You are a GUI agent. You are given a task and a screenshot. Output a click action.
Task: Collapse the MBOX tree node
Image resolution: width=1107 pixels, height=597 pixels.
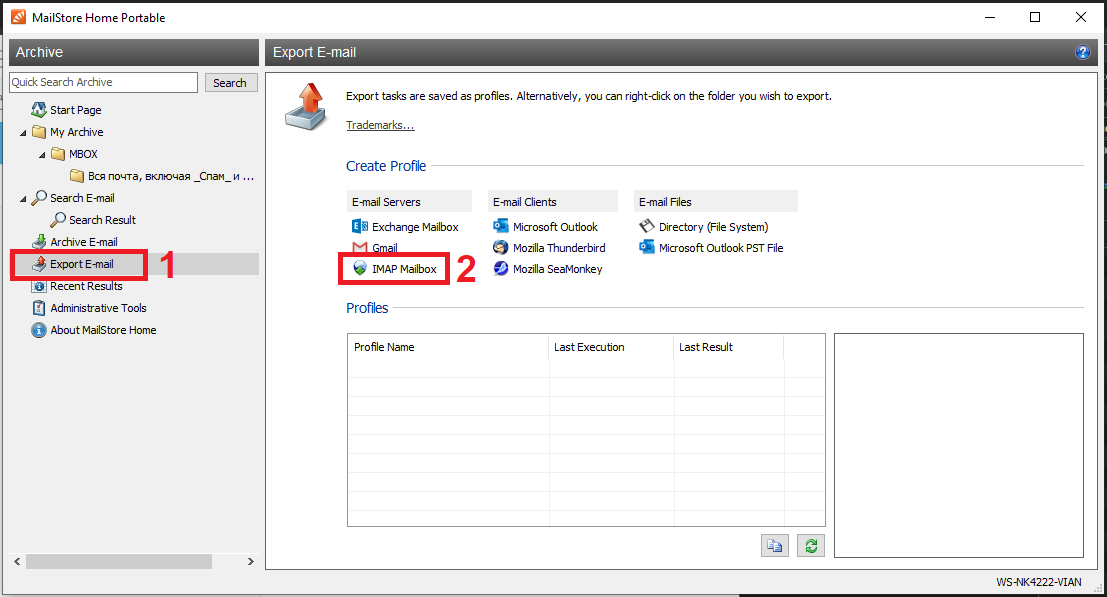click(x=42, y=155)
